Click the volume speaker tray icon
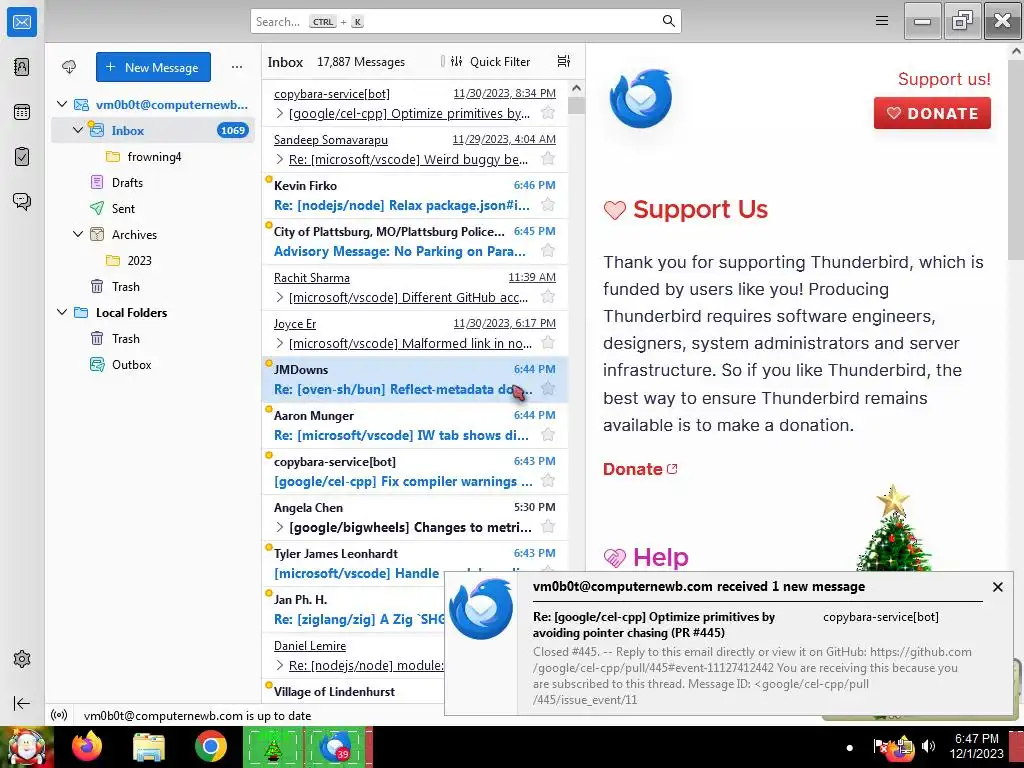The image size is (1024, 768). 928,746
